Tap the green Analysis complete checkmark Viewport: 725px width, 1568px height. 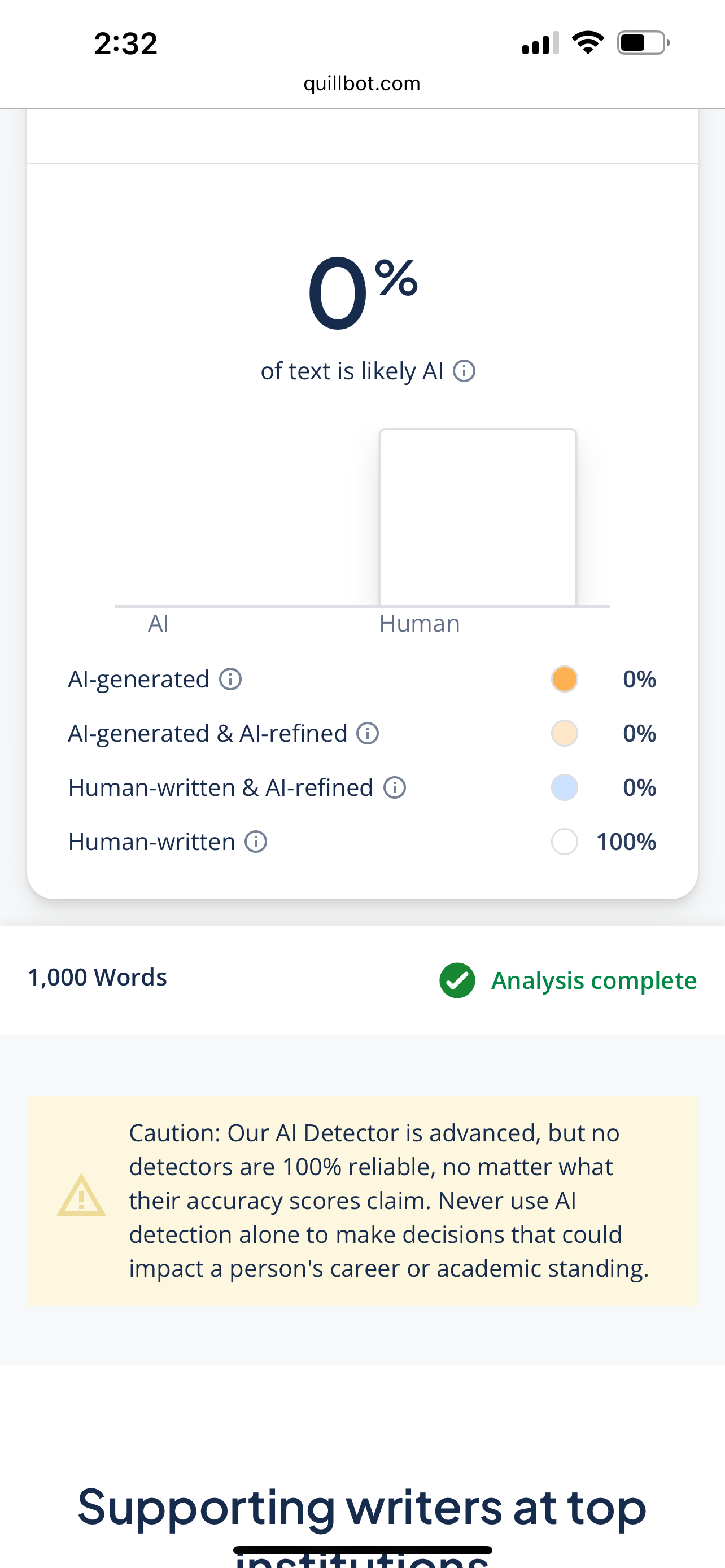tap(457, 980)
